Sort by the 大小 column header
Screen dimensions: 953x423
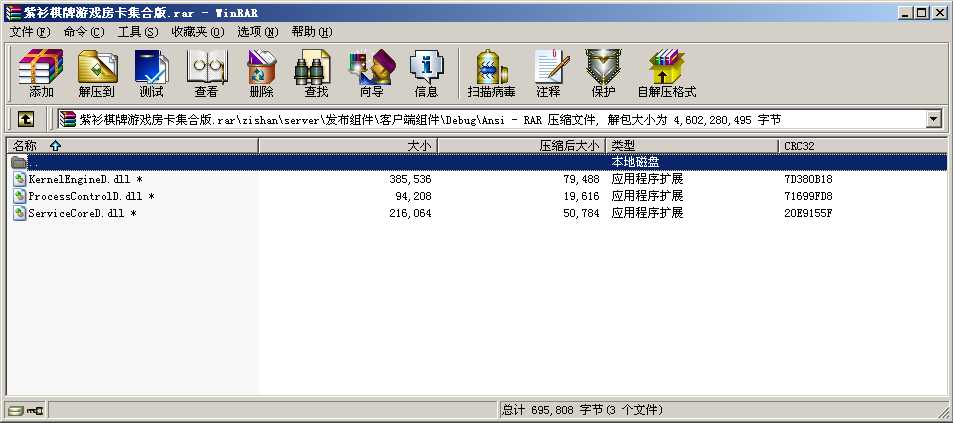click(x=348, y=146)
